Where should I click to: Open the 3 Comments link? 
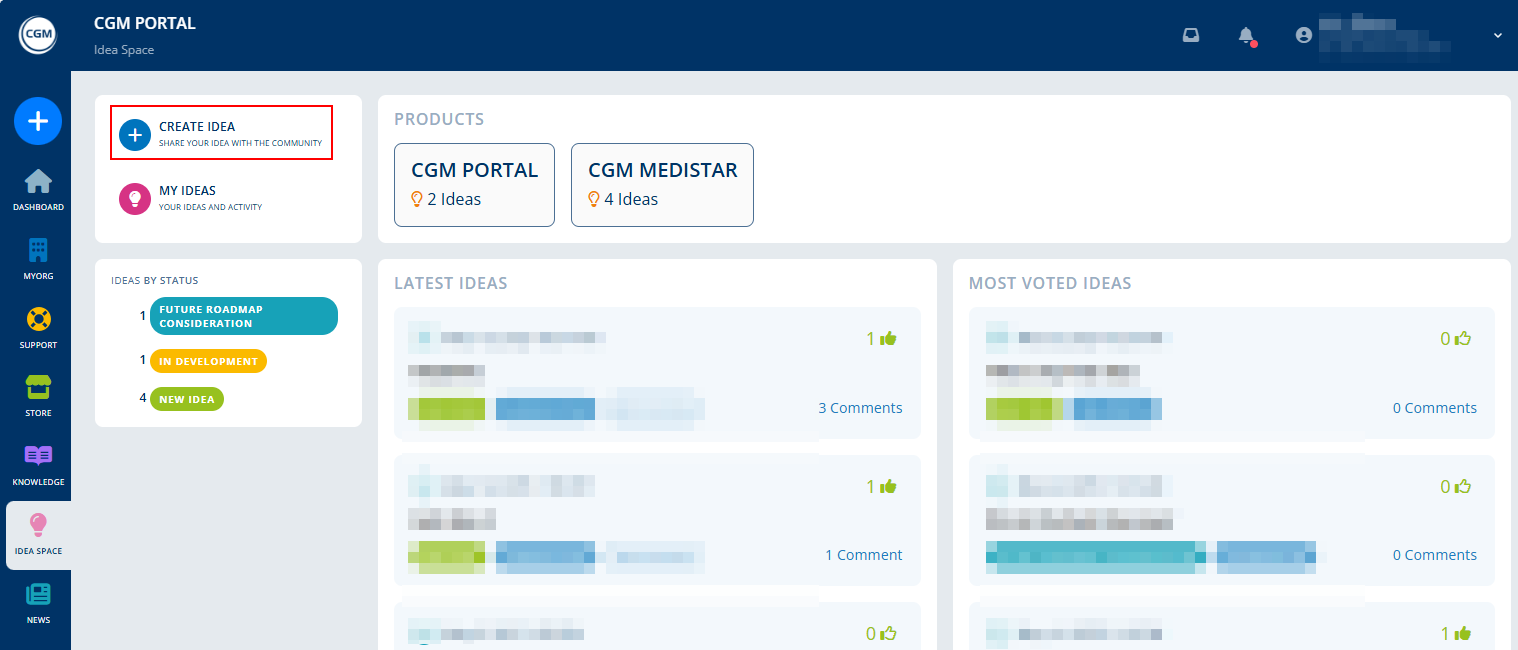point(860,408)
